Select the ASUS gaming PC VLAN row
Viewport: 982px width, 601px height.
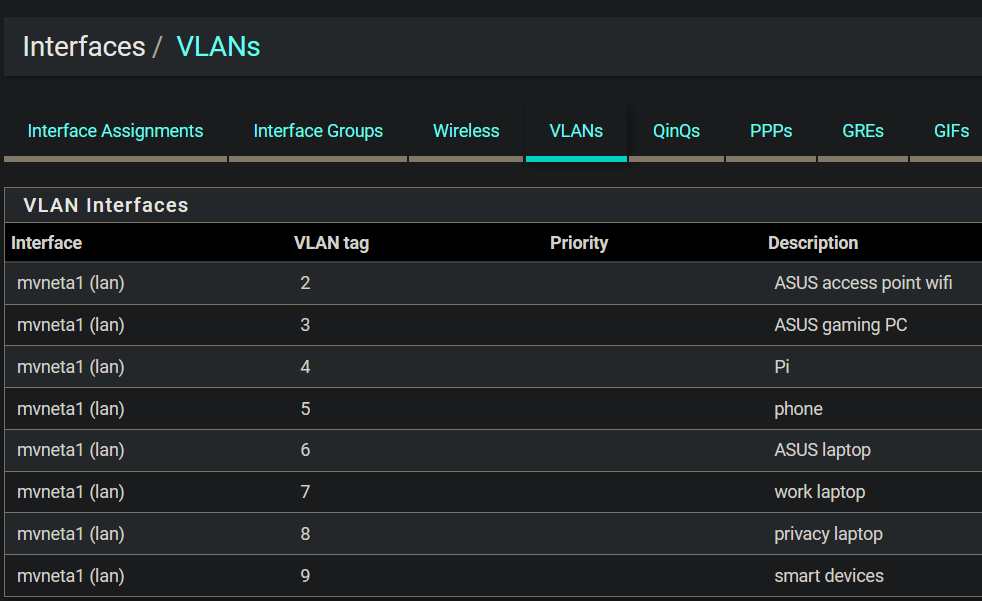840,325
